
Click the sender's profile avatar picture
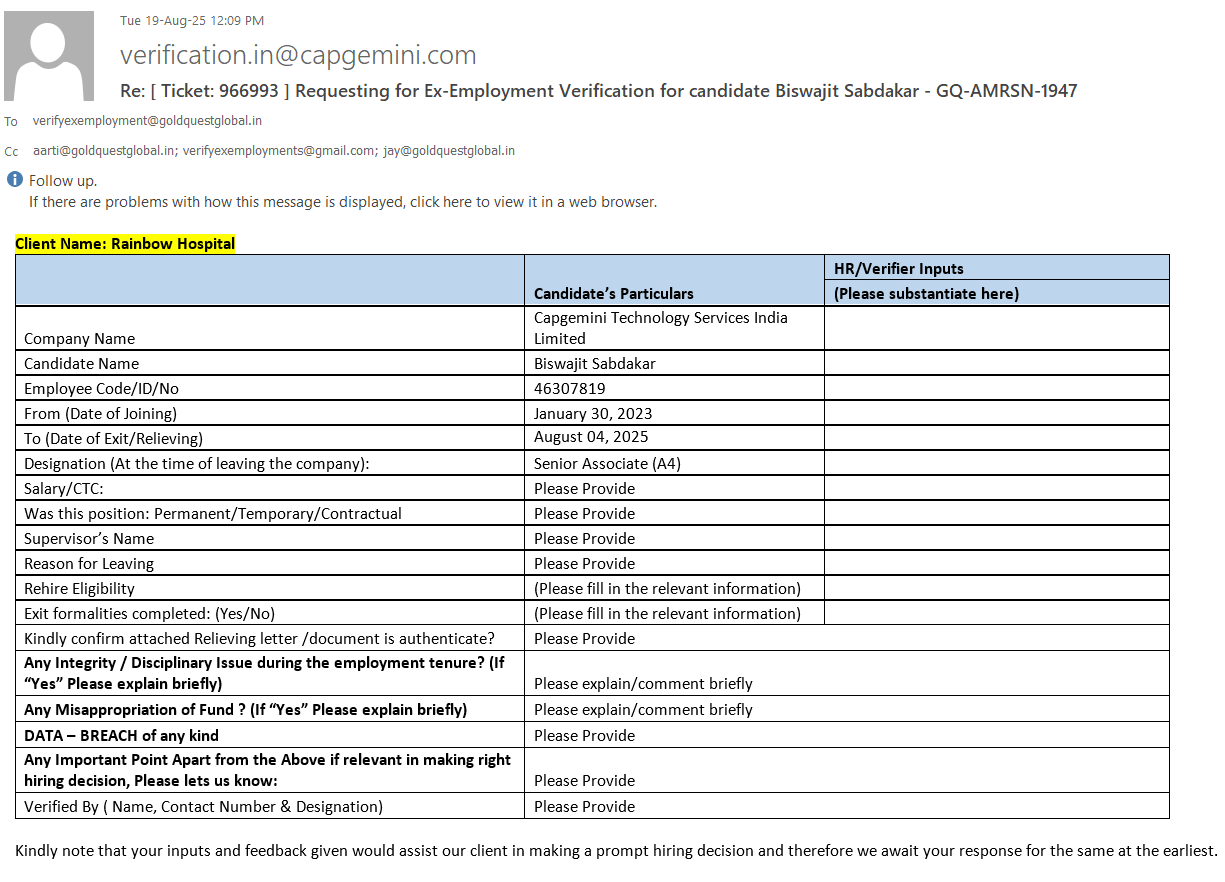pos(49,56)
